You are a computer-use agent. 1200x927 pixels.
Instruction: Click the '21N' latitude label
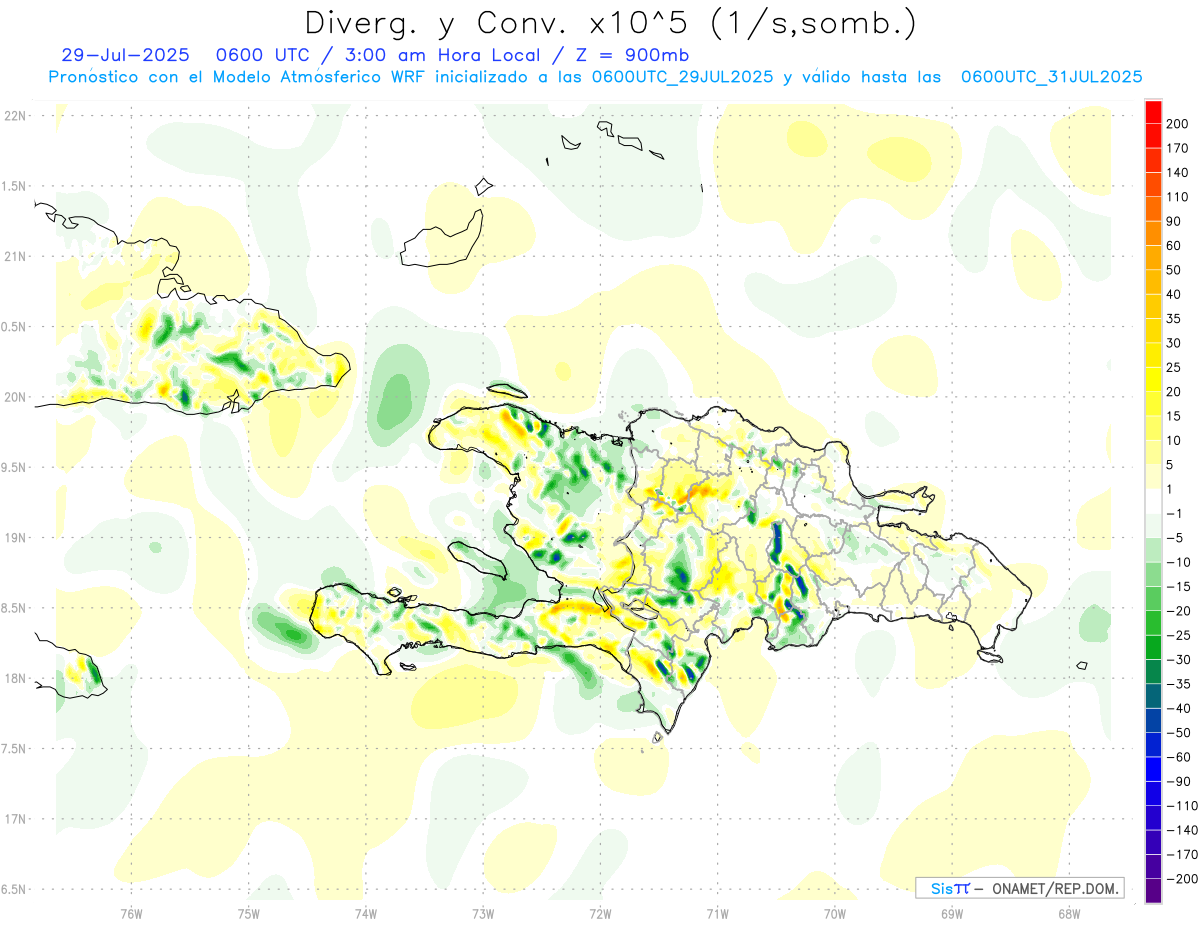coord(14,257)
